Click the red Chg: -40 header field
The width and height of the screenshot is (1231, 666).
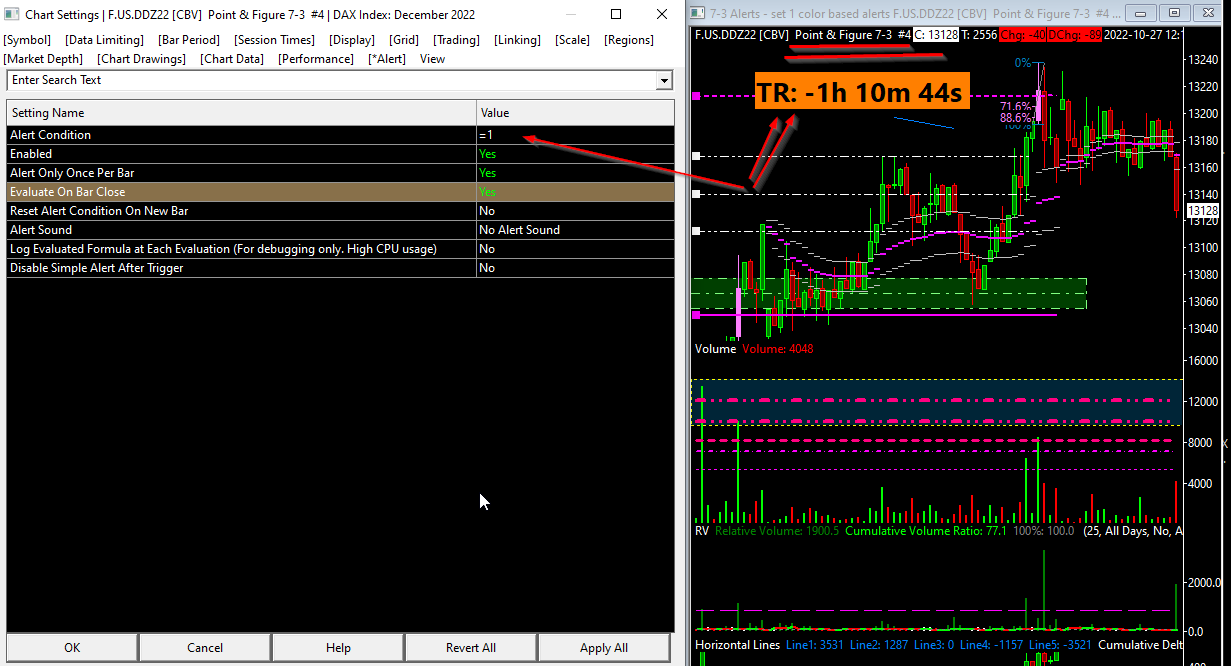point(1022,34)
